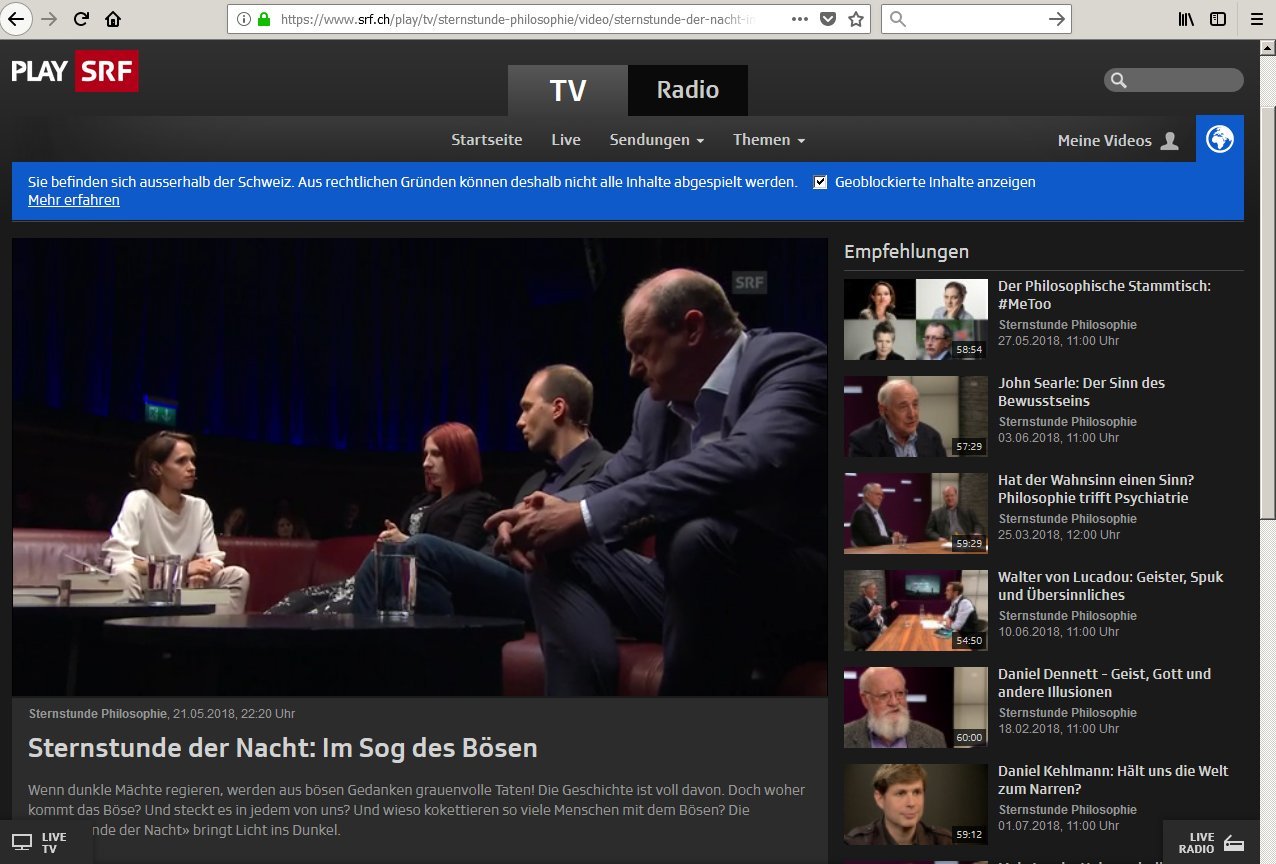Go forward with the browser forward arrow
The image size is (1276, 864).
(x=50, y=19)
